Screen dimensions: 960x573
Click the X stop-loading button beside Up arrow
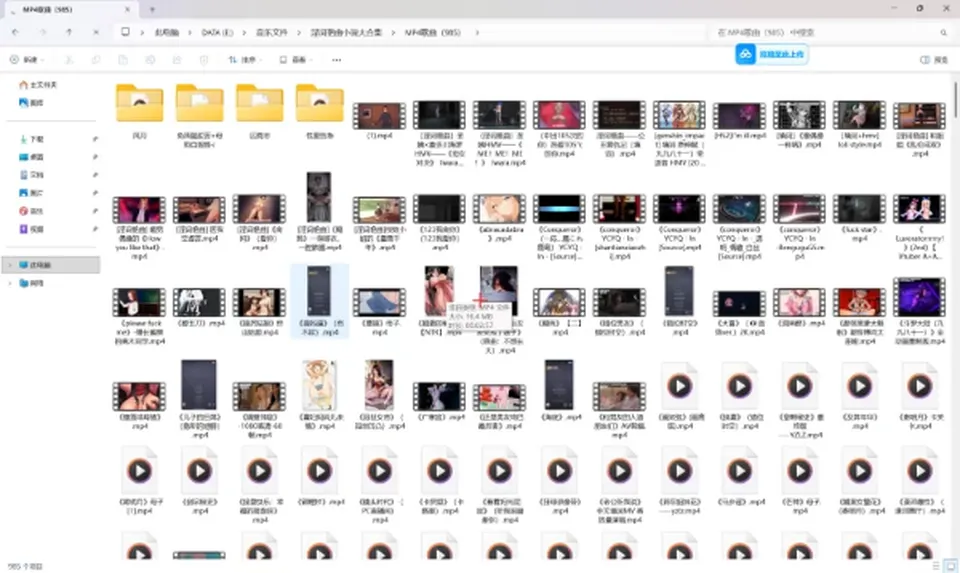point(96,32)
